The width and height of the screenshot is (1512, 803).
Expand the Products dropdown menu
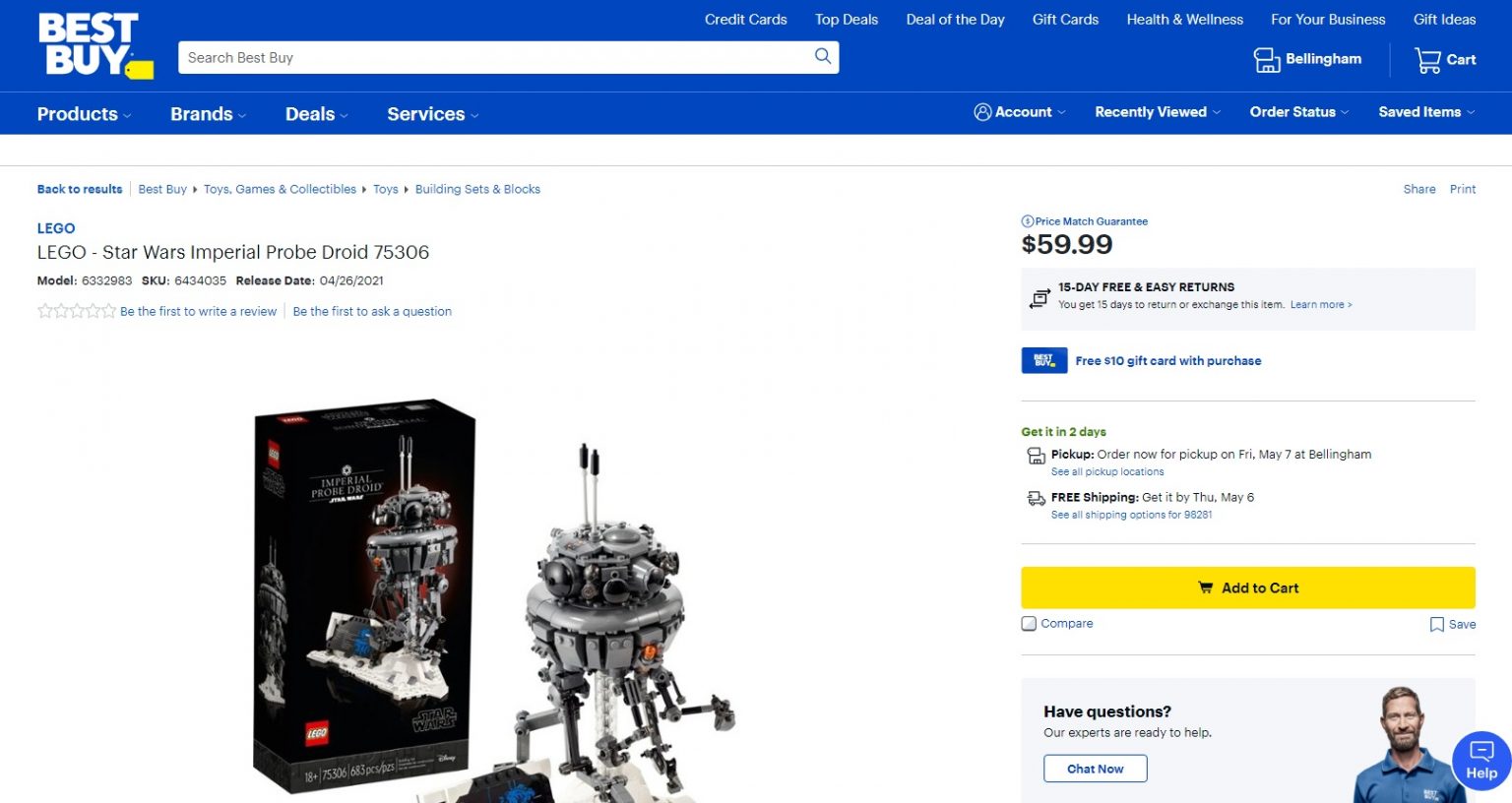[84, 114]
